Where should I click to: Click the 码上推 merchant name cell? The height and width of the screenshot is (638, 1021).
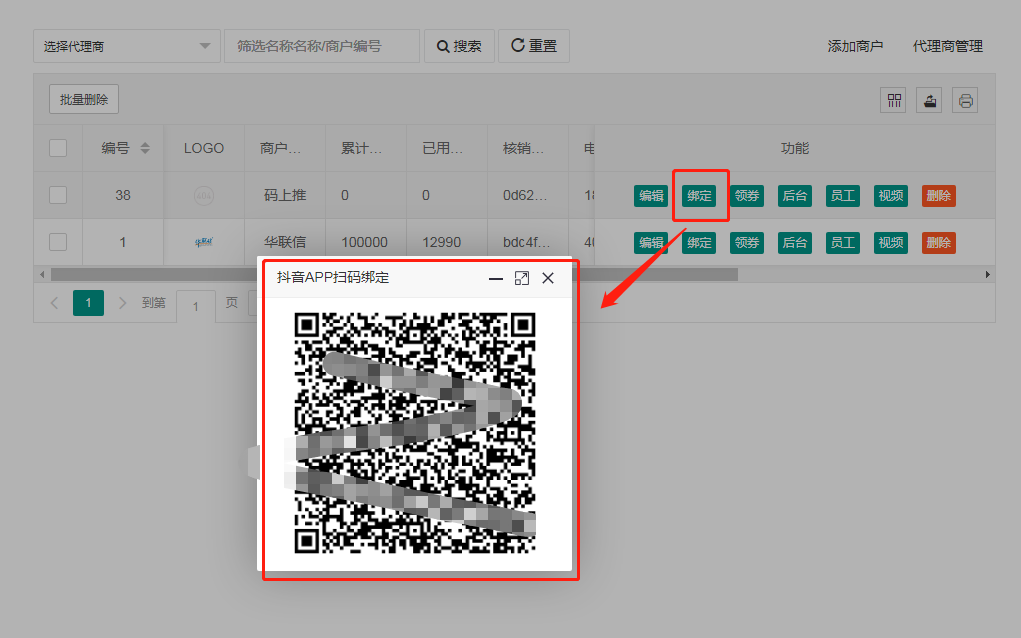[x=285, y=195]
